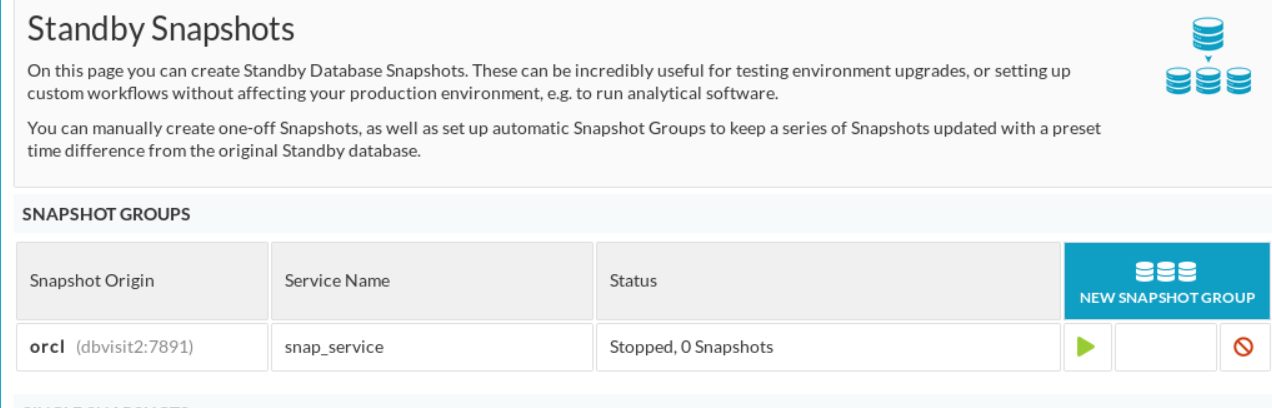Click the dbvisit2:7891 host label
1272x408 pixels.
pyautogui.click(x=134, y=348)
